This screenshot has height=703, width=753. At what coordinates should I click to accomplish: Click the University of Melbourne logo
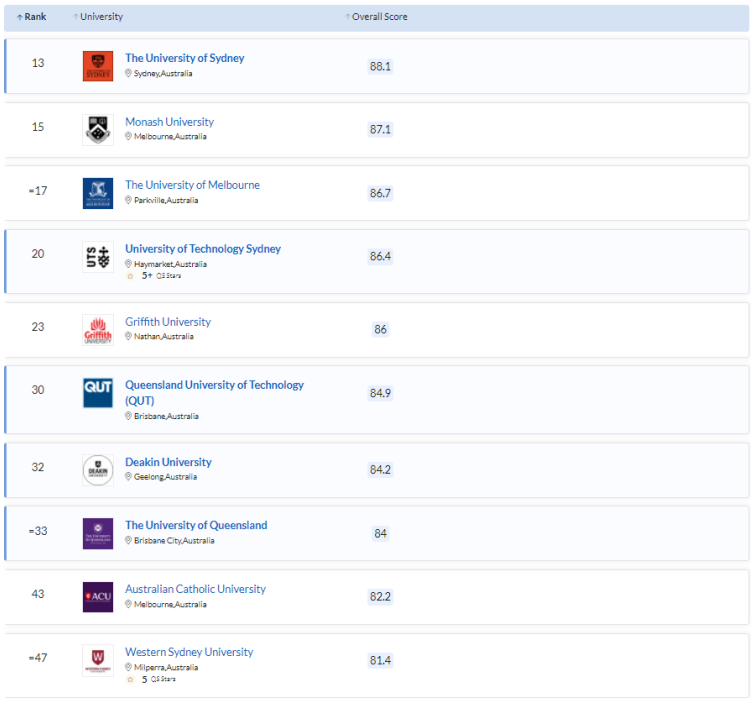pos(97,193)
